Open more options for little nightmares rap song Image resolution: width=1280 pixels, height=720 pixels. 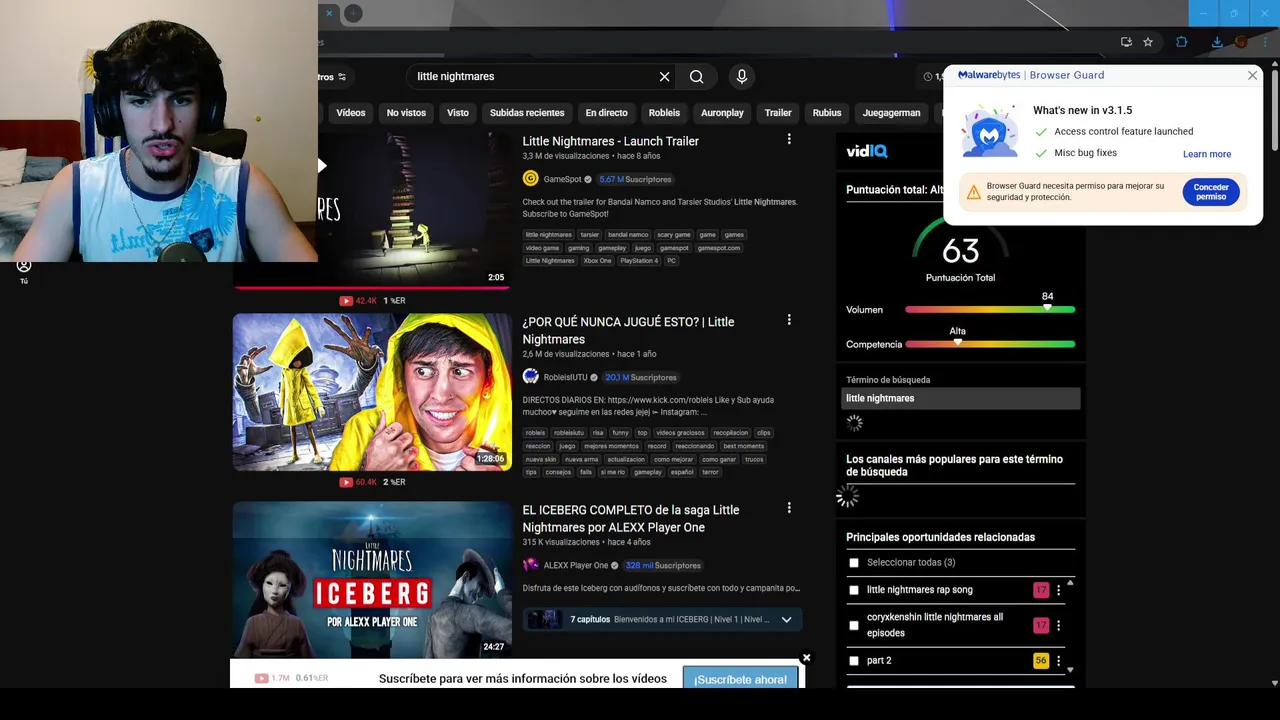point(1058,590)
